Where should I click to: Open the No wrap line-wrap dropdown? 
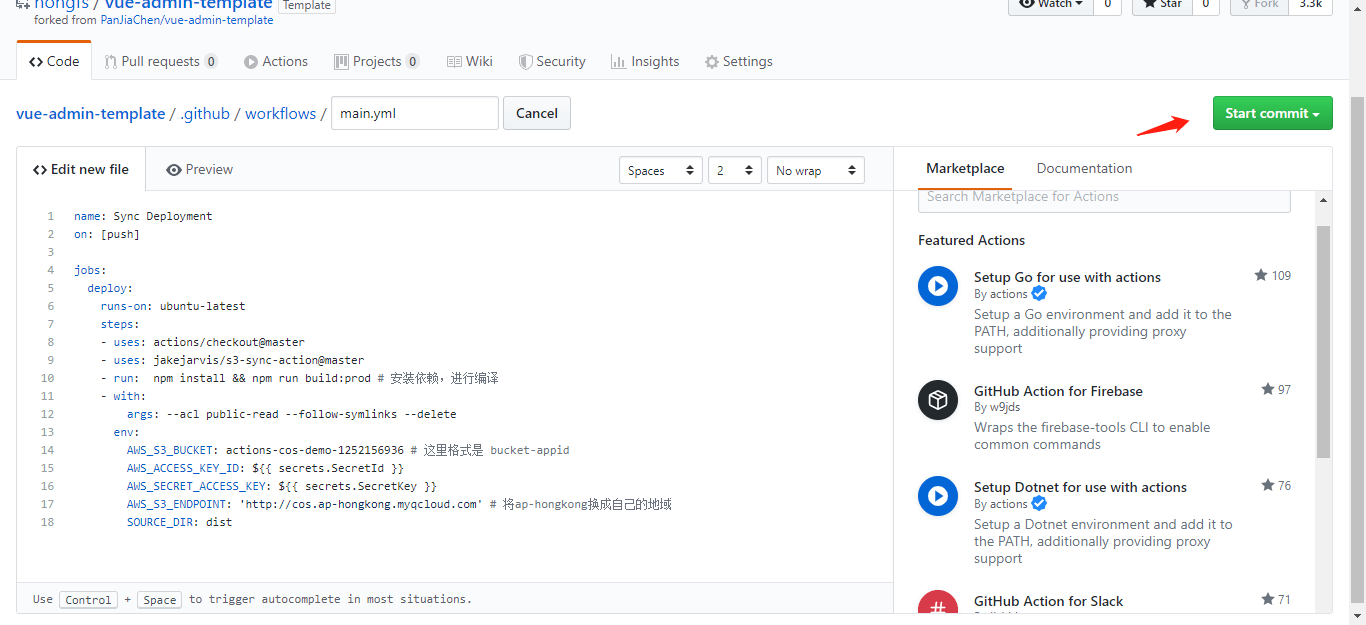(816, 171)
